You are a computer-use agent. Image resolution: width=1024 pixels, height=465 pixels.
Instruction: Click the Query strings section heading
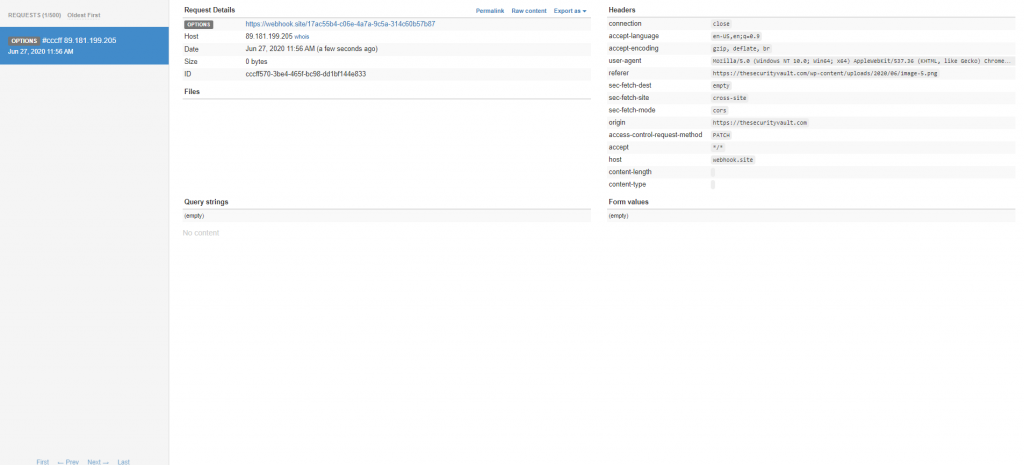tap(206, 202)
